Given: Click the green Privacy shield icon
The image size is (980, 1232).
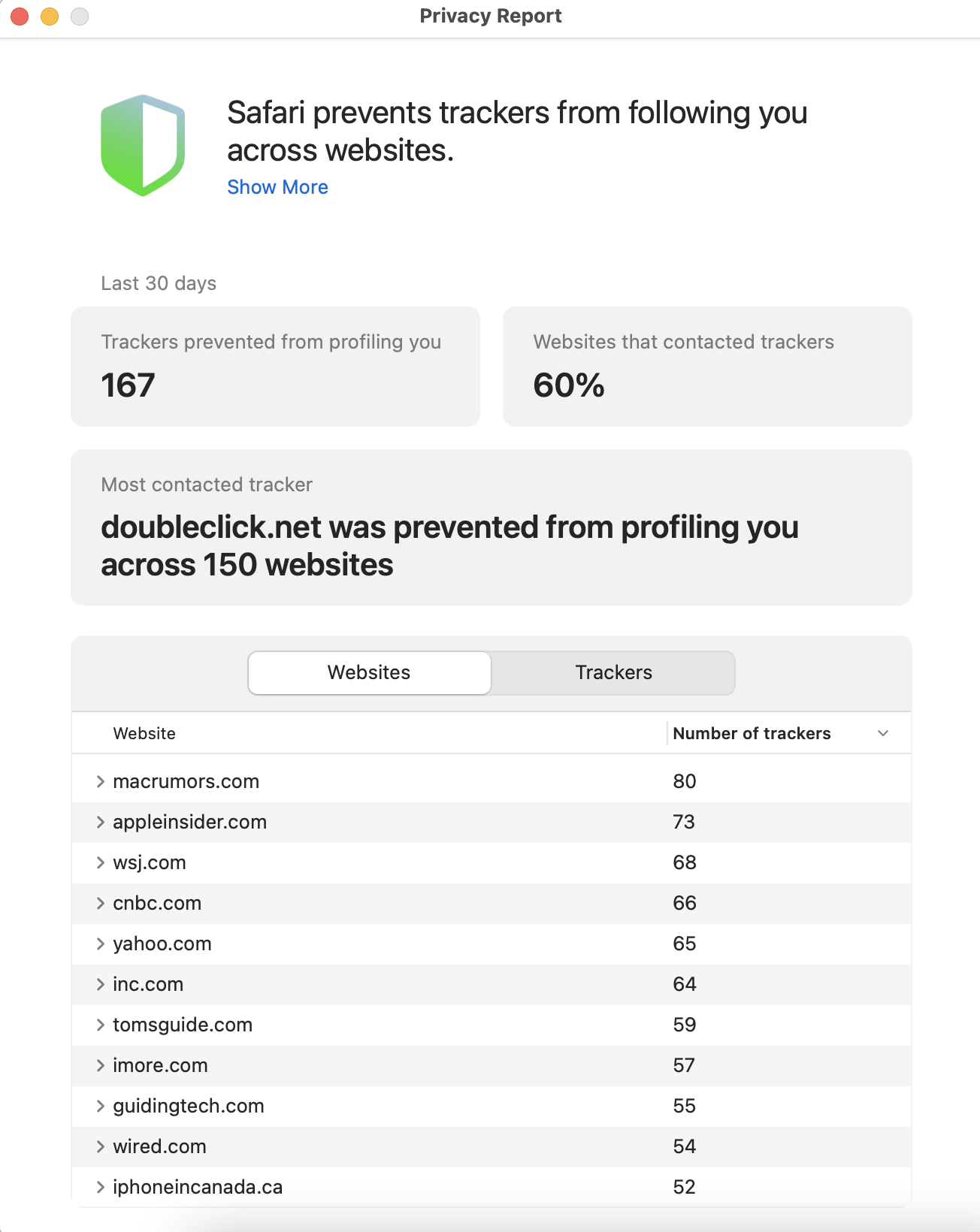Looking at the screenshot, I should click(x=143, y=145).
